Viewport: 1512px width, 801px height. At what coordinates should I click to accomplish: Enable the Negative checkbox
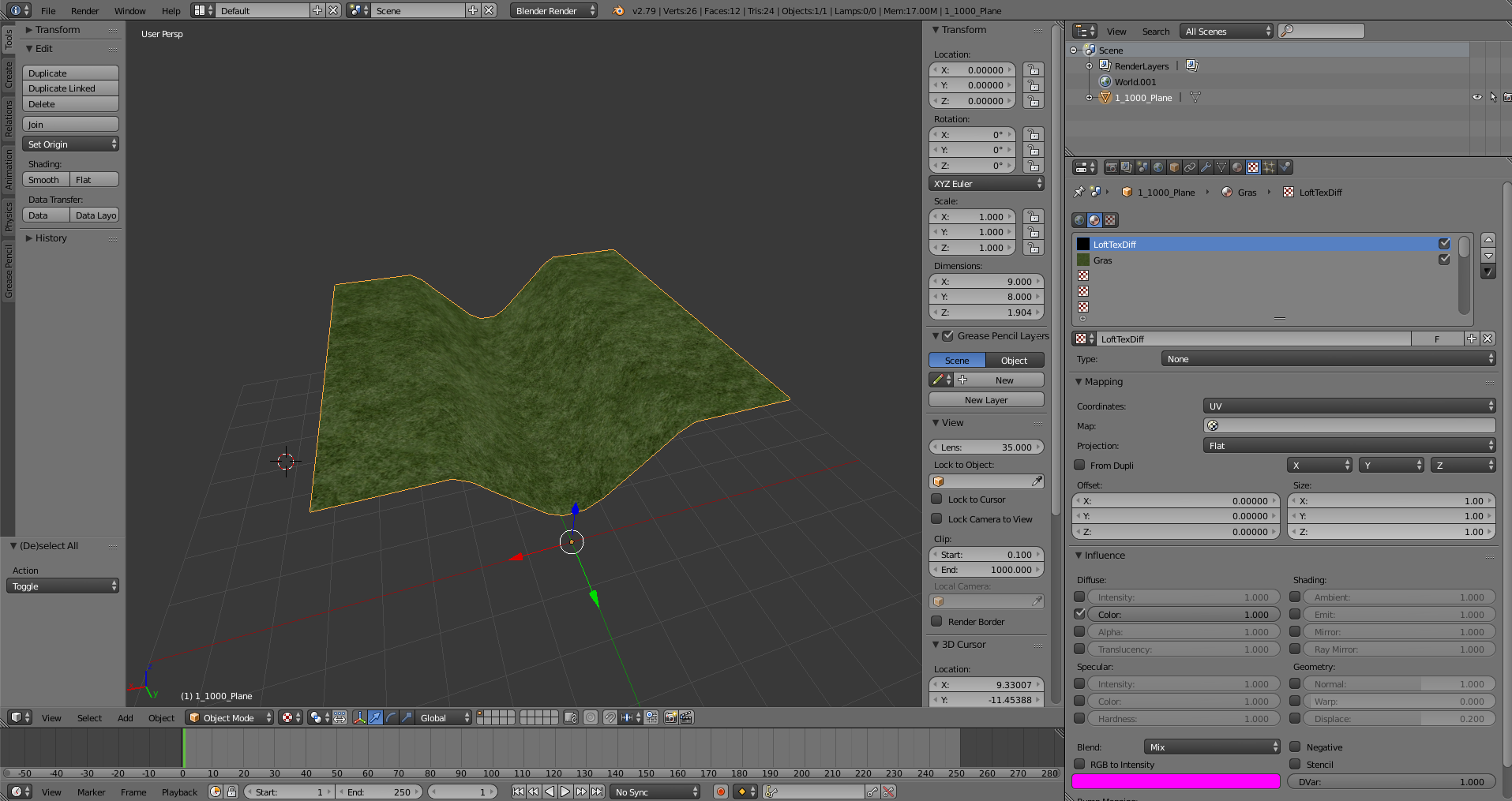1295,747
